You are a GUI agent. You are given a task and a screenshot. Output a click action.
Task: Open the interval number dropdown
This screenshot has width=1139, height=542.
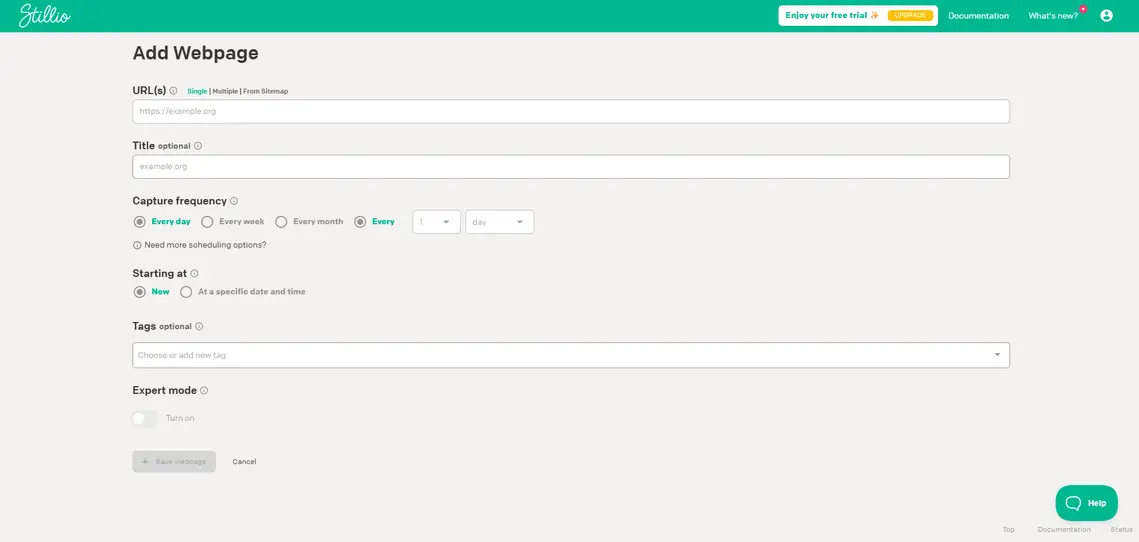(x=436, y=222)
